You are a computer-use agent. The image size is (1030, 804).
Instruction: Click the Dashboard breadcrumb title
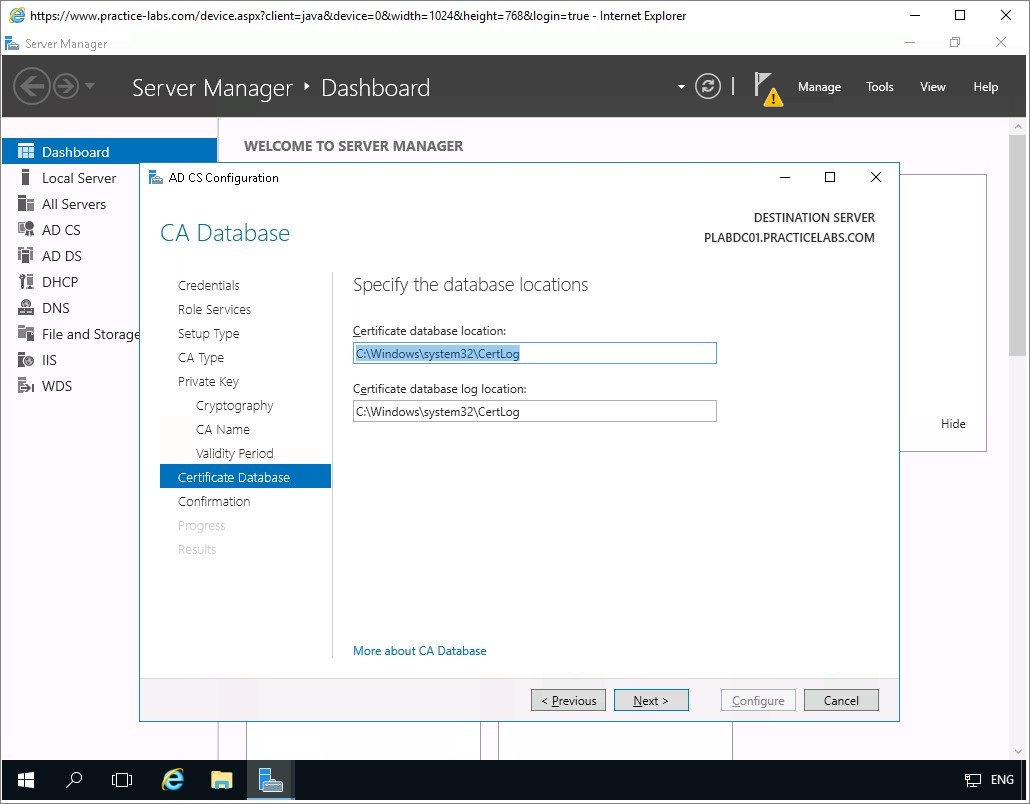pos(376,87)
